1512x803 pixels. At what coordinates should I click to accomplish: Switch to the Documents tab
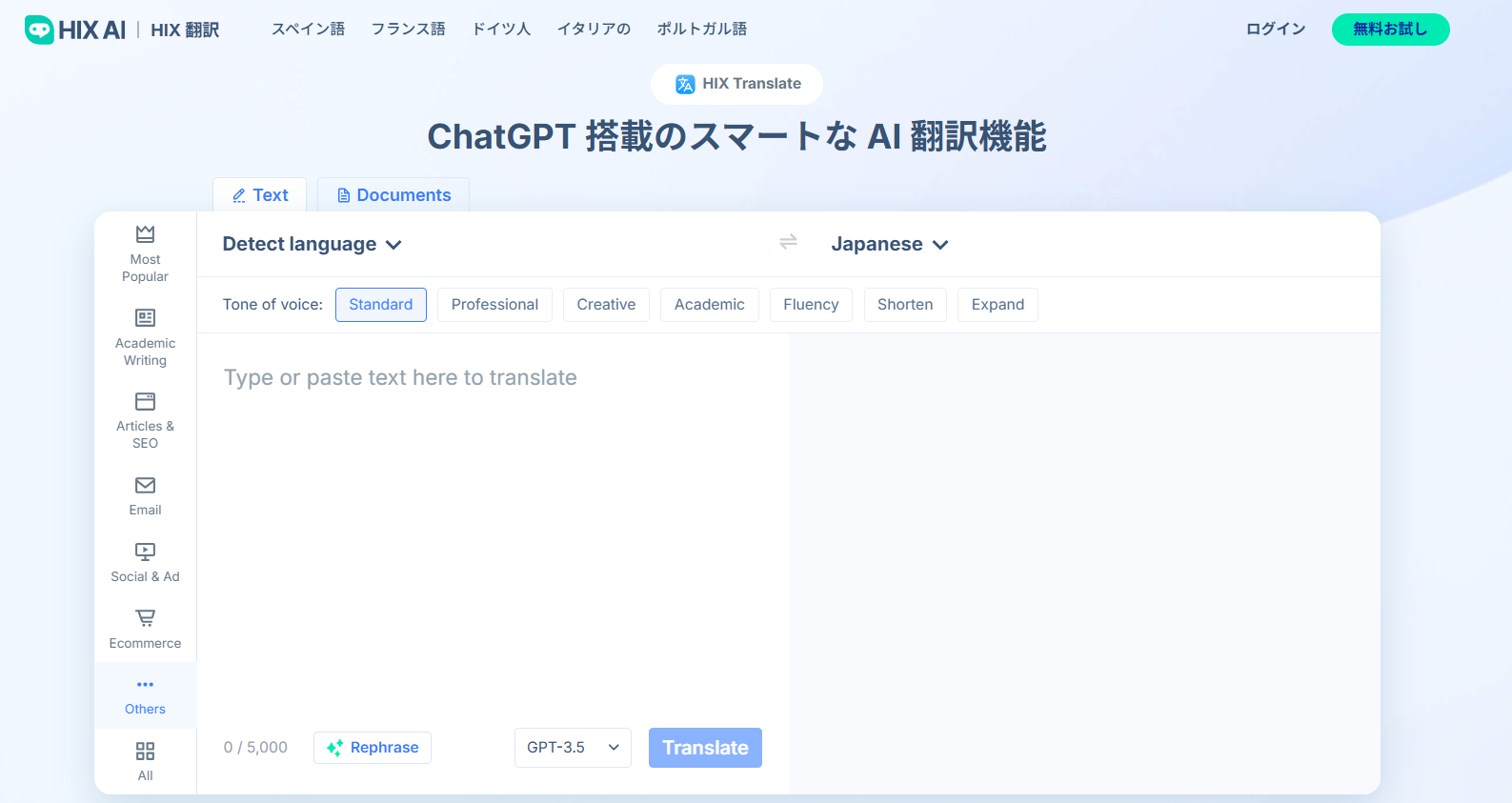[393, 194]
